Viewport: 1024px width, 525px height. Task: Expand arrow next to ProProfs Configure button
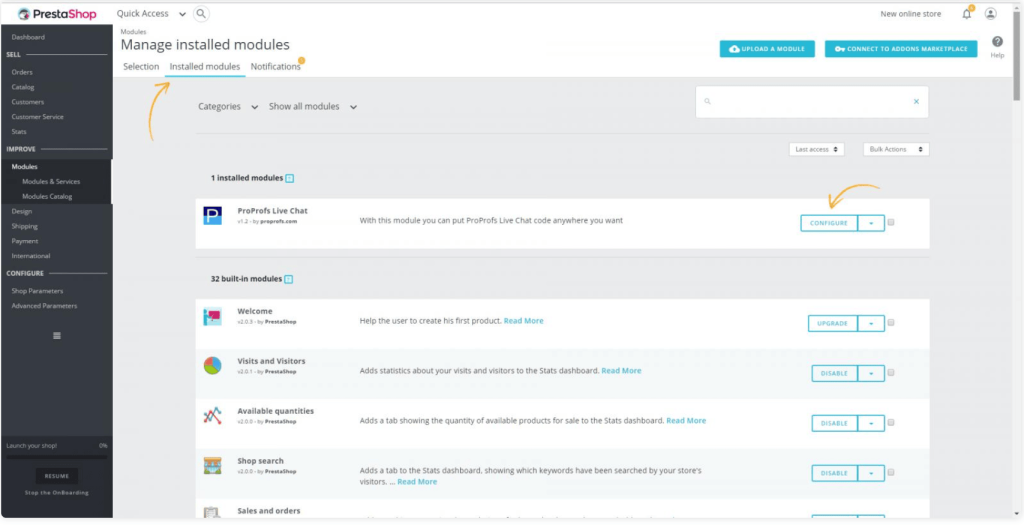[871, 223]
